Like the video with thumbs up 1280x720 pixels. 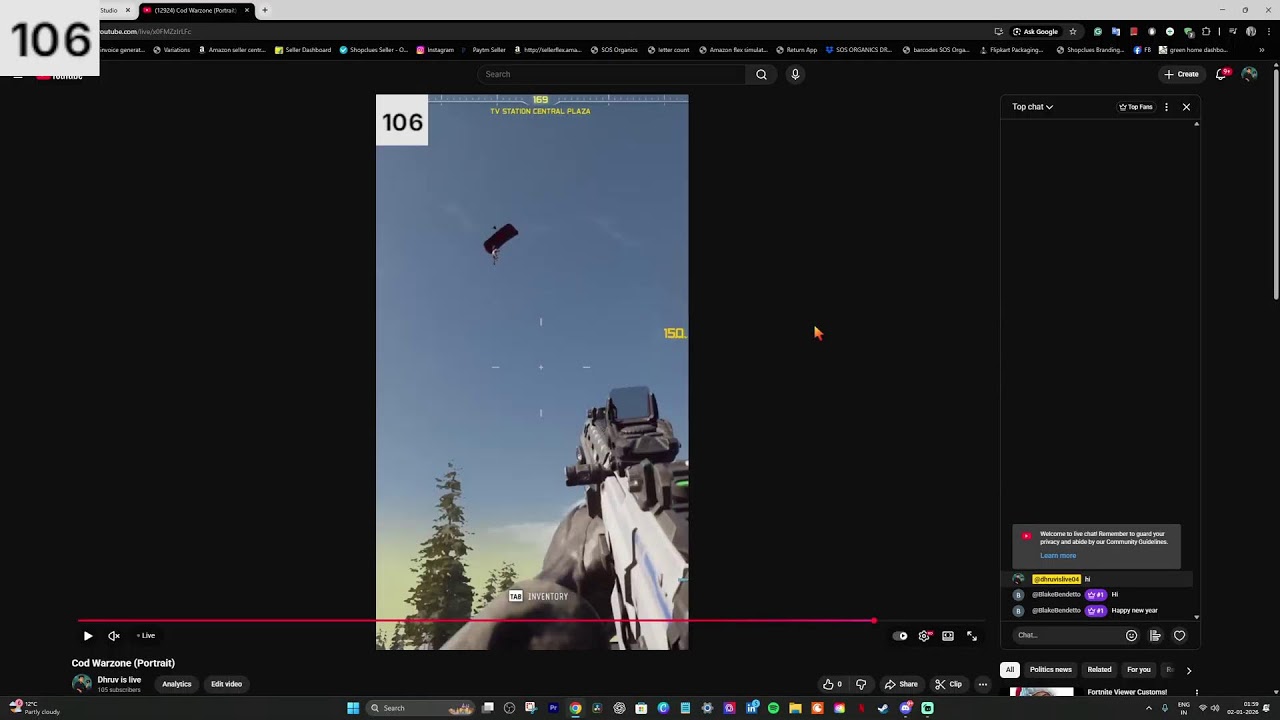pos(832,684)
